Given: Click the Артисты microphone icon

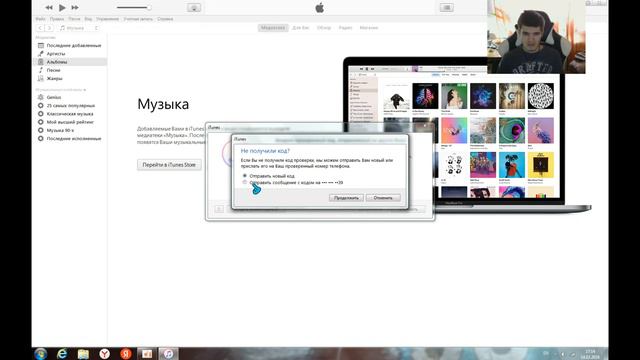Looking at the screenshot, I should point(40,53).
